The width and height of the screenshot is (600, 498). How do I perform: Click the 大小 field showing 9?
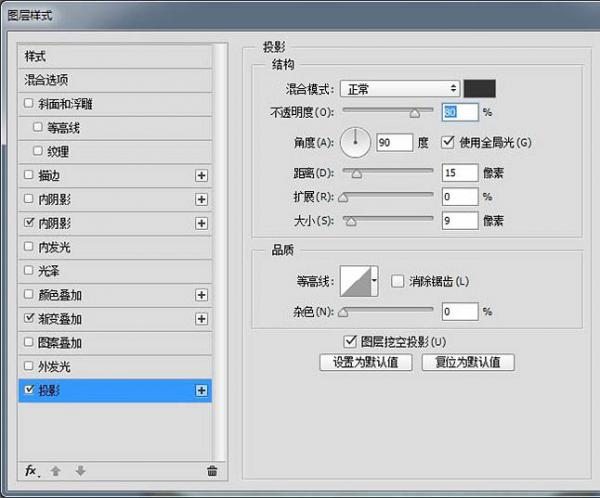(x=460, y=220)
